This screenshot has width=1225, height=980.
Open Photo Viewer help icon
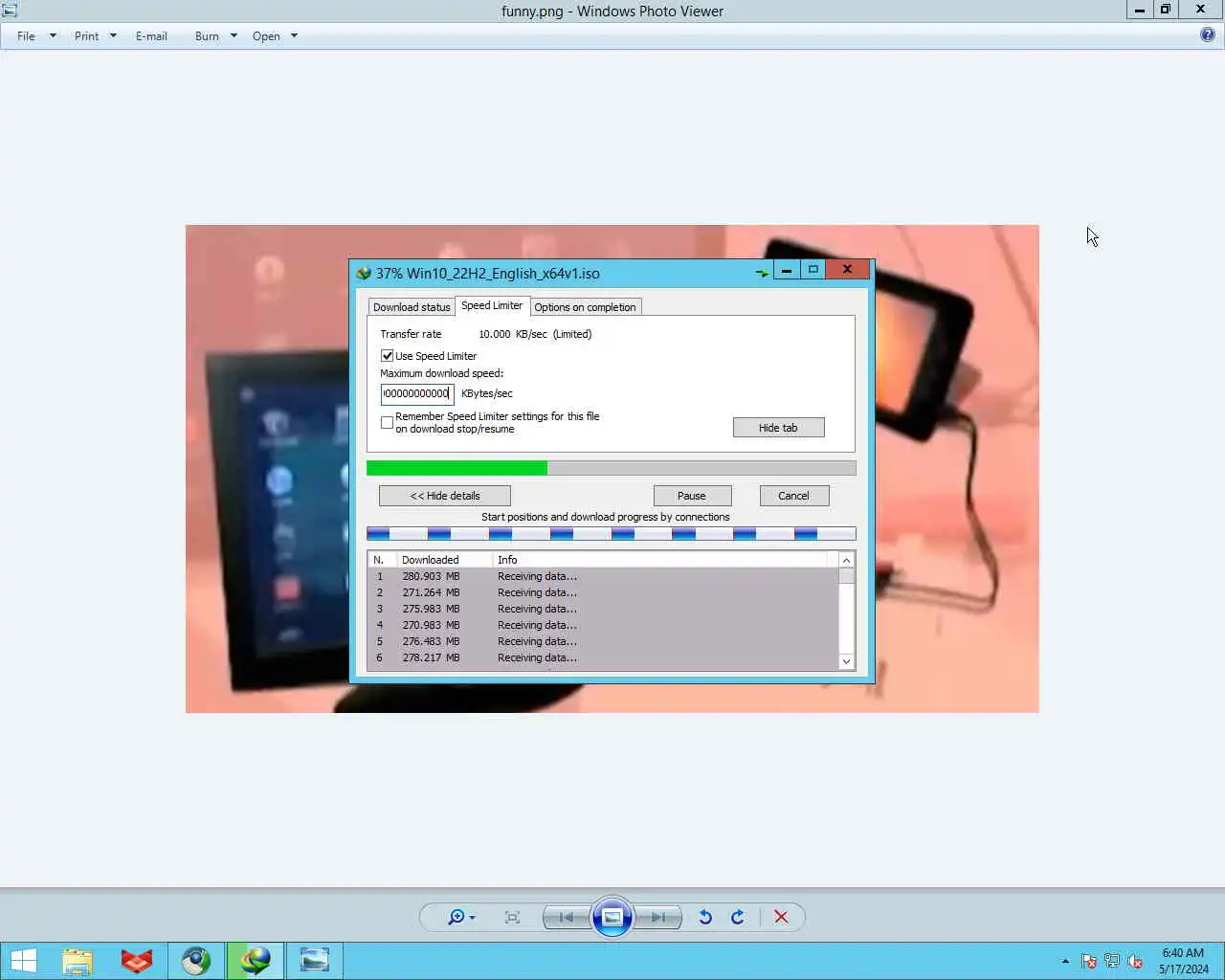[1208, 35]
